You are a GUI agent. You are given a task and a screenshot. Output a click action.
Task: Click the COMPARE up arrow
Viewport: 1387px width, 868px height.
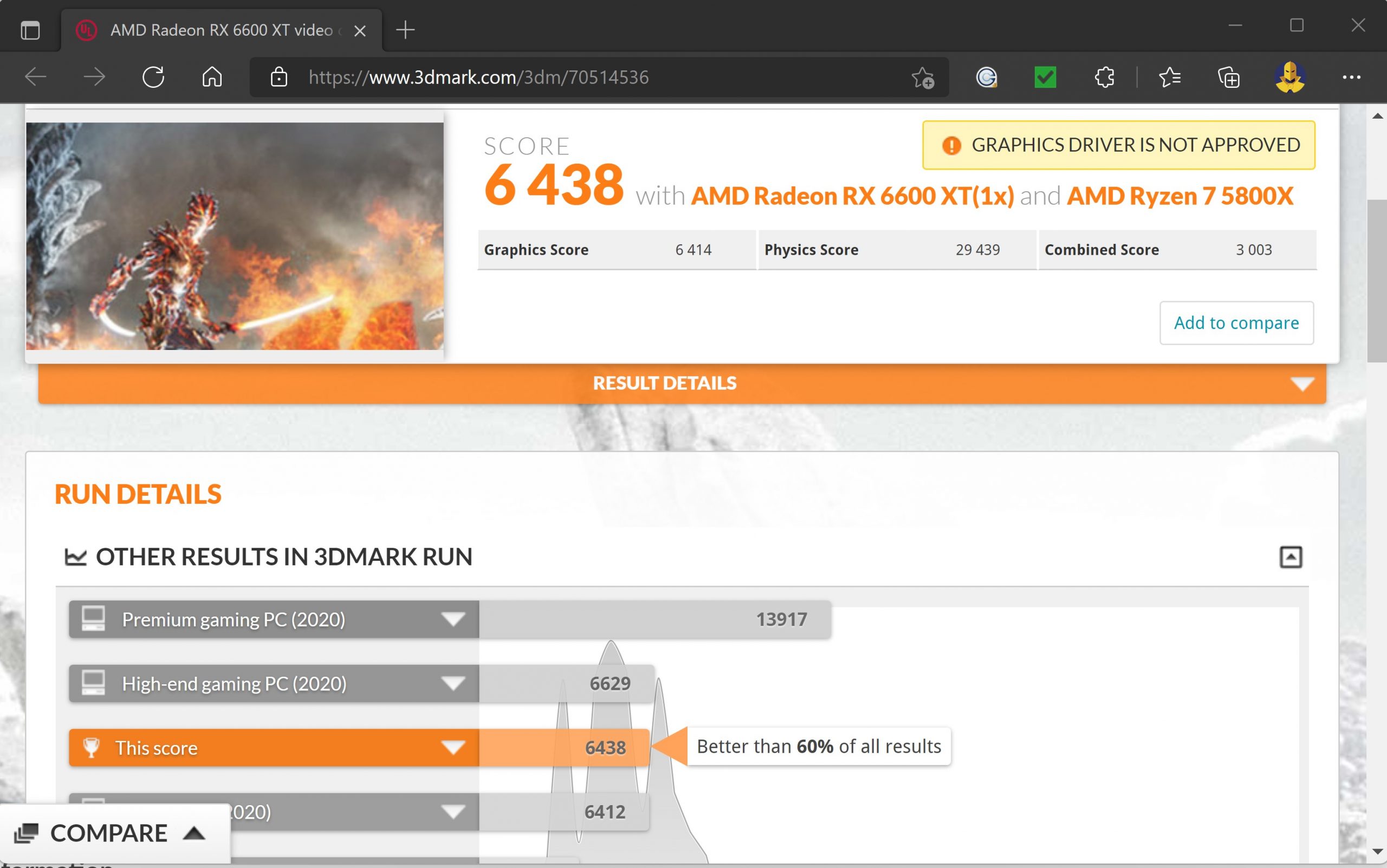tap(194, 833)
